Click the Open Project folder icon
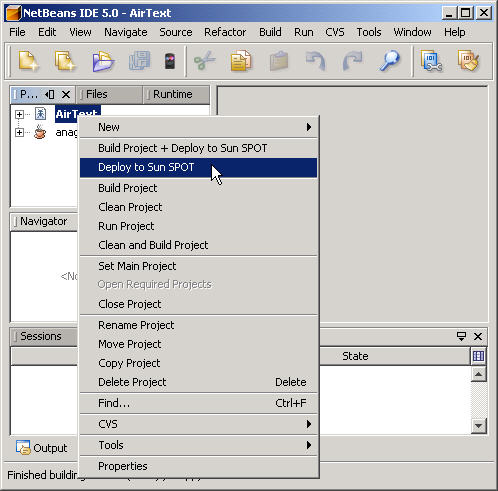The image size is (498, 491). point(103,61)
